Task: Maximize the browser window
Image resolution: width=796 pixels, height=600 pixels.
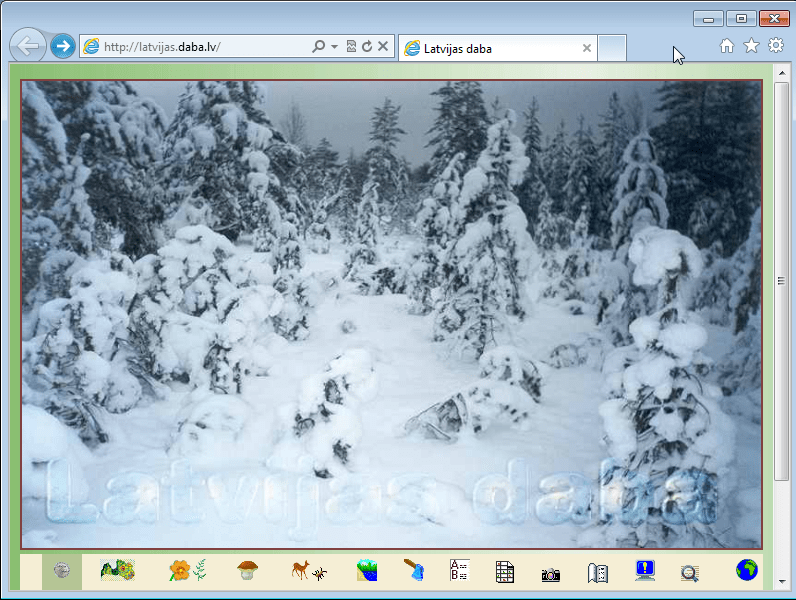Action: pos(741,19)
